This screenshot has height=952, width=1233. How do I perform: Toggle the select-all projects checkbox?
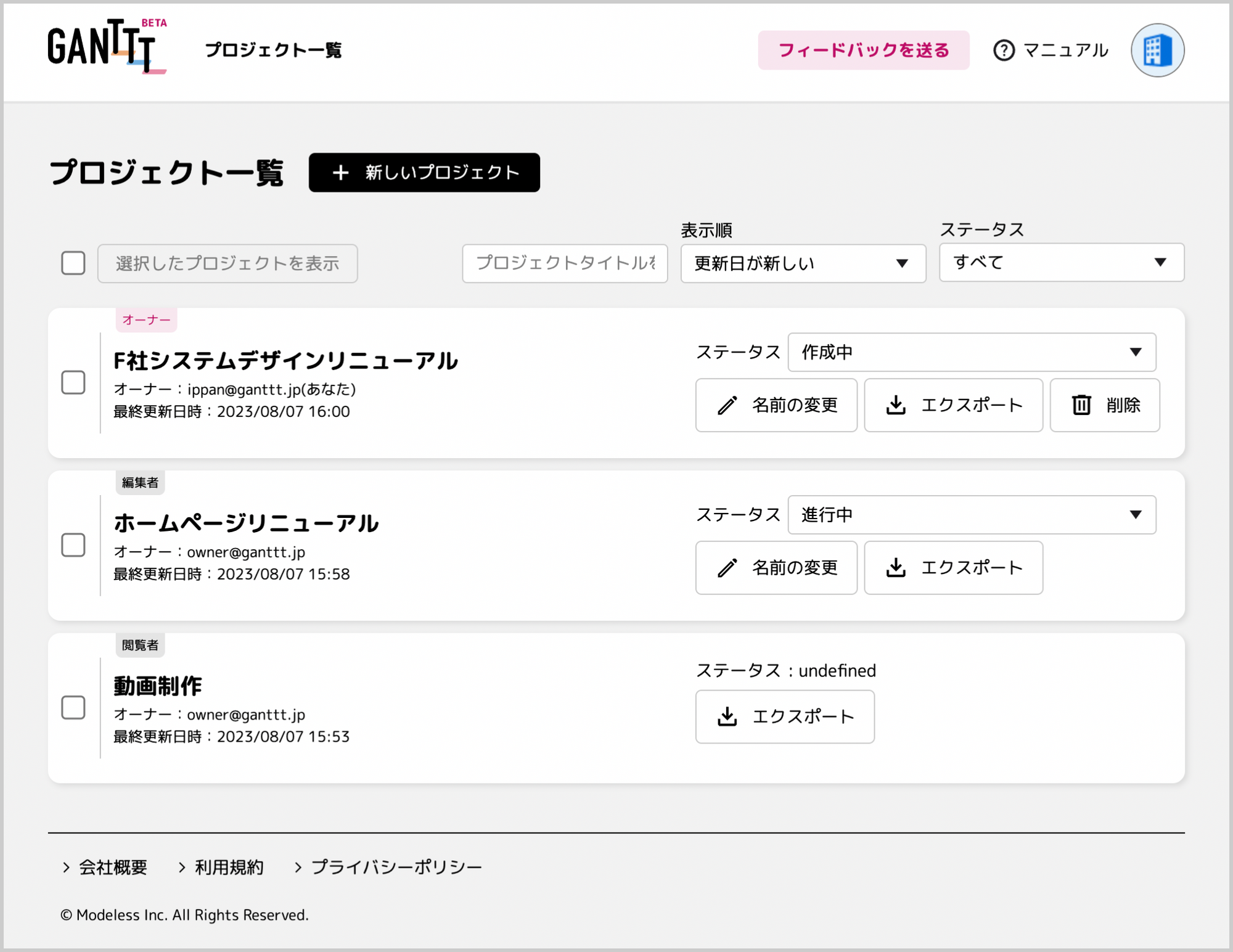(73, 263)
